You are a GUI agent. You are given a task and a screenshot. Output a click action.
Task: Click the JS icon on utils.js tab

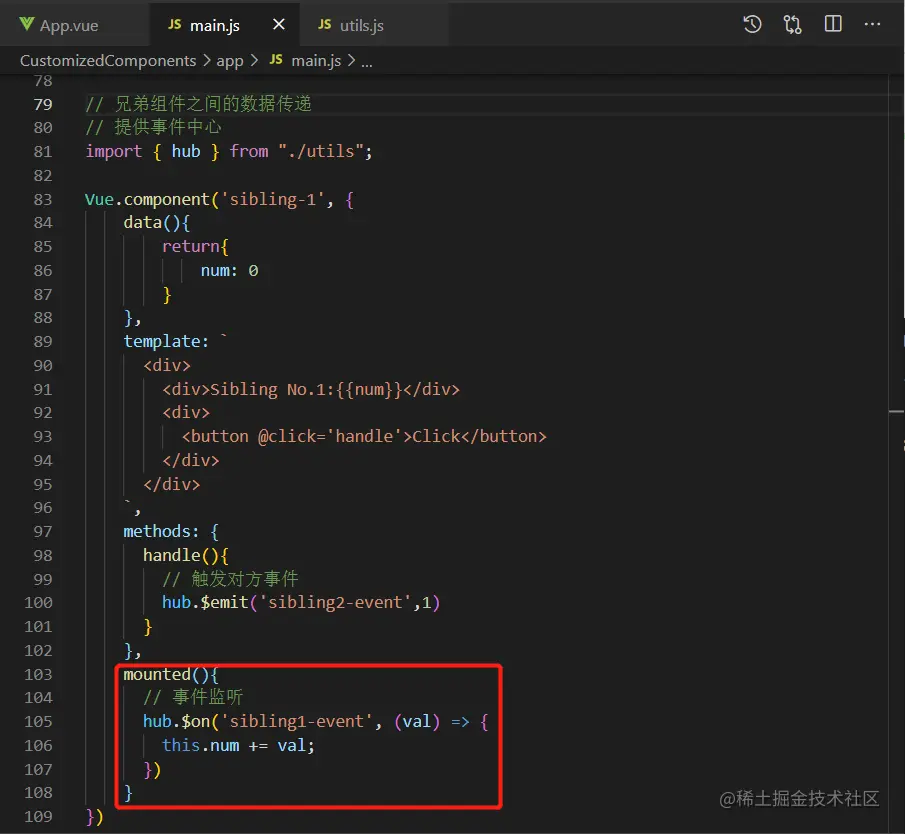[324, 25]
